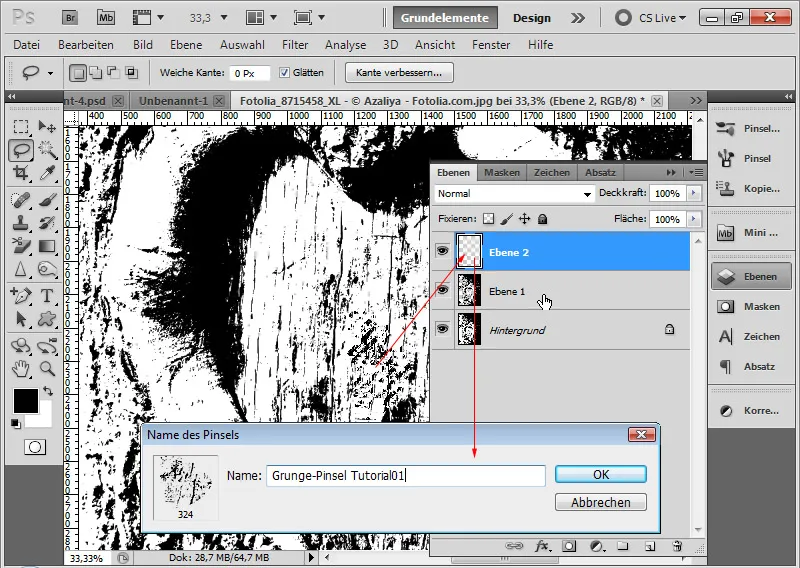
Task: Click the delete layer trash icon
Action: coord(677,546)
